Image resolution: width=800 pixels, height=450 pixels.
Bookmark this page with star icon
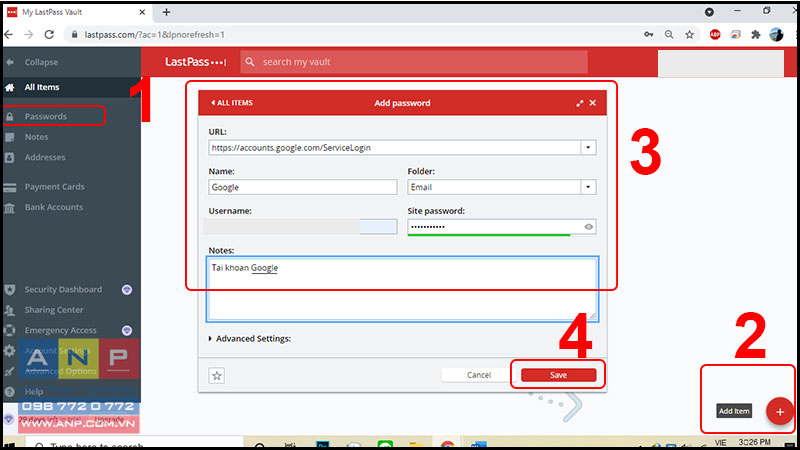(x=689, y=35)
